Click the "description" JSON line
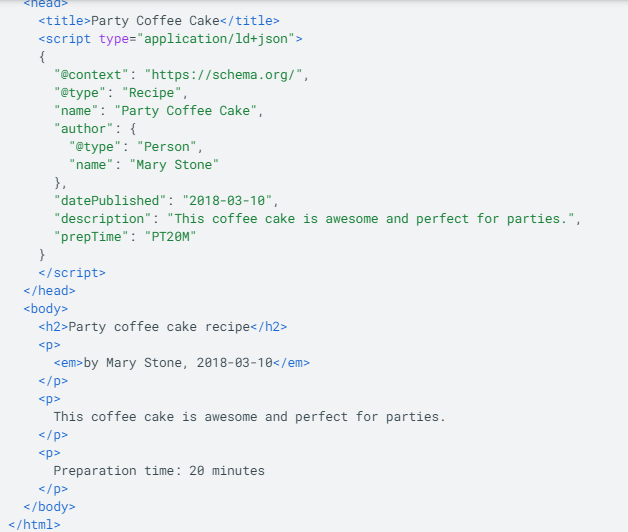 (x=317, y=219)
